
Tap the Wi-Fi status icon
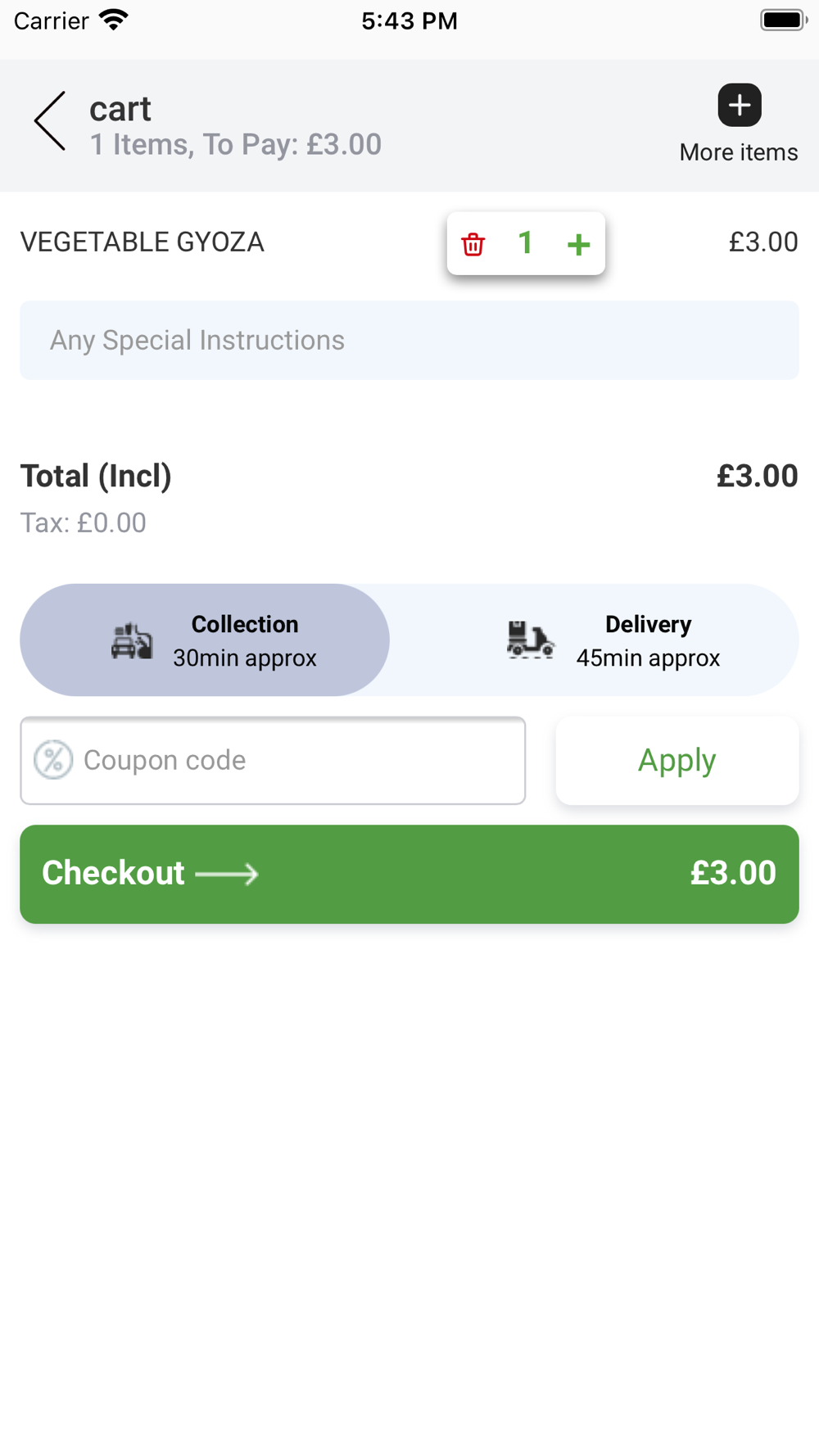(114, 20)
